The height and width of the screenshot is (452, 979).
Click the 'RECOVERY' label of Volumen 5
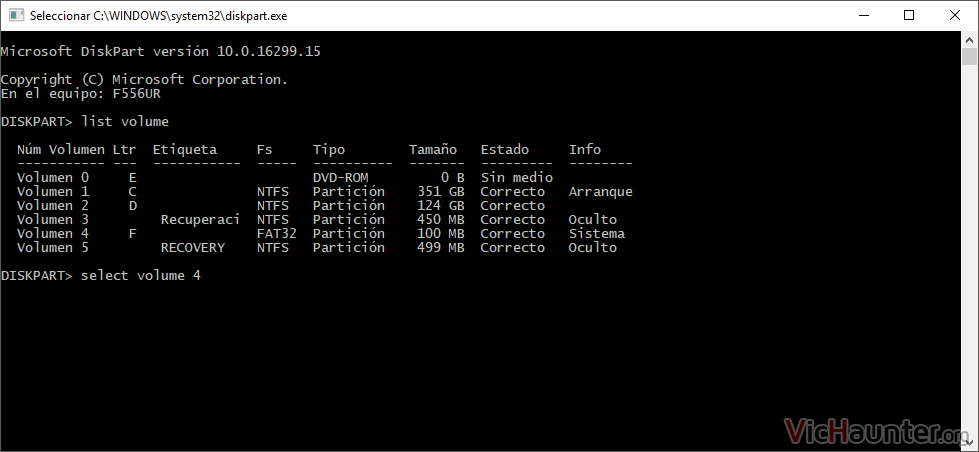[x=193, y=248]
